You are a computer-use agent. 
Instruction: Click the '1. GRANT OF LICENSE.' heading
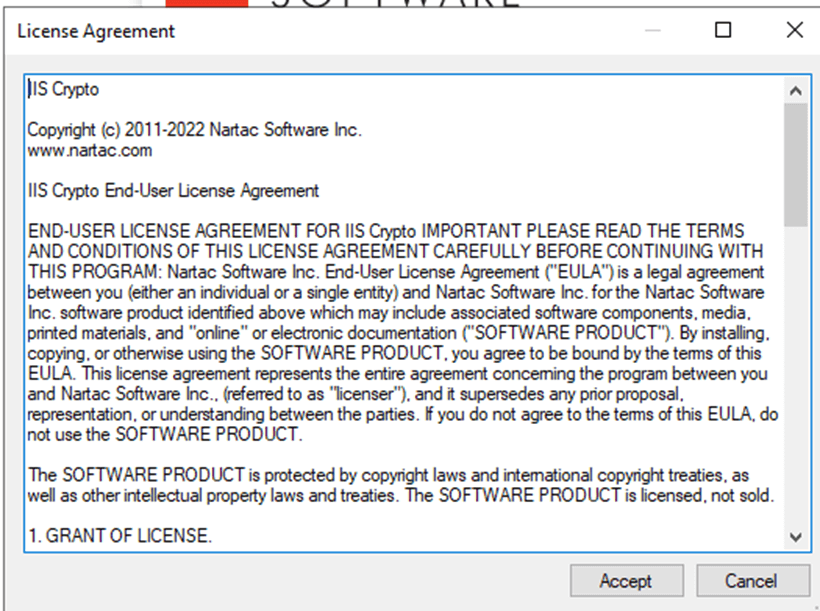coord(120,536)
